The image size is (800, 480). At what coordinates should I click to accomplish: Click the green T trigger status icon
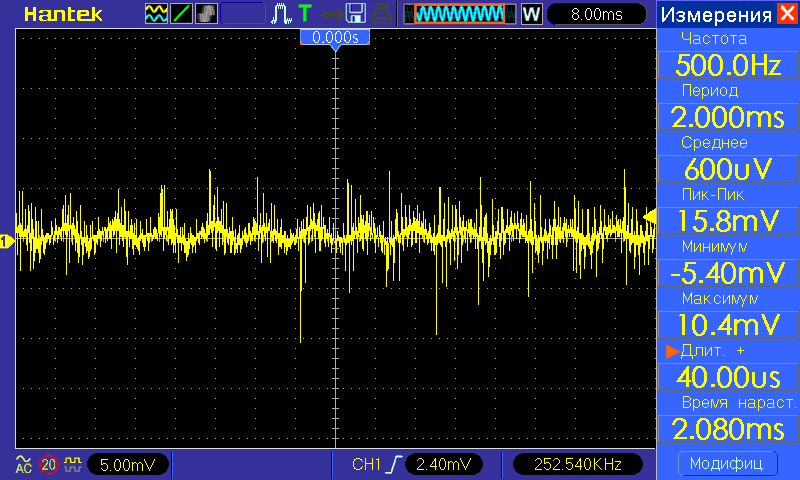coord(304,14)
